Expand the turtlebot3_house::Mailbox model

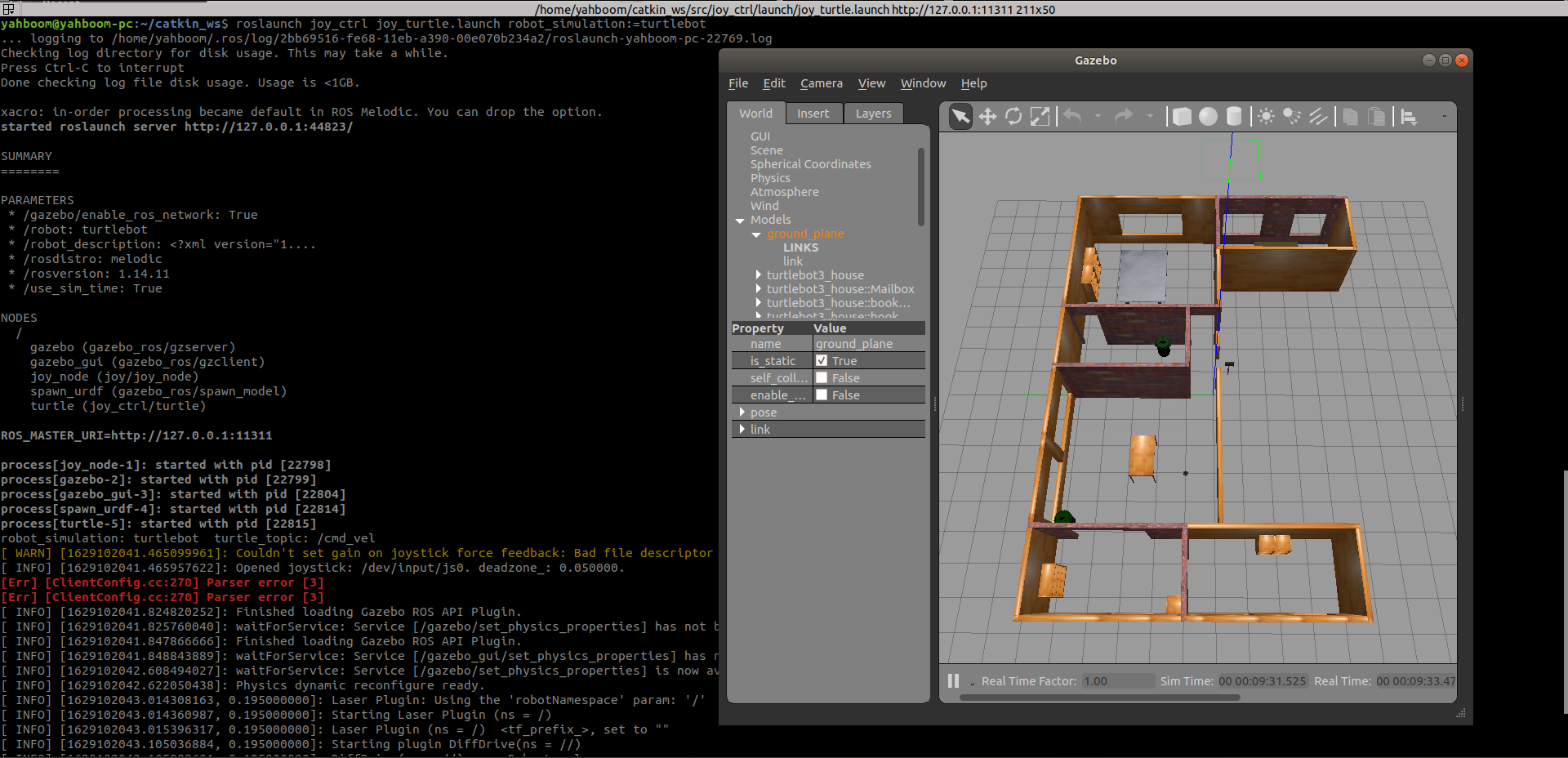tap(758, 289)
